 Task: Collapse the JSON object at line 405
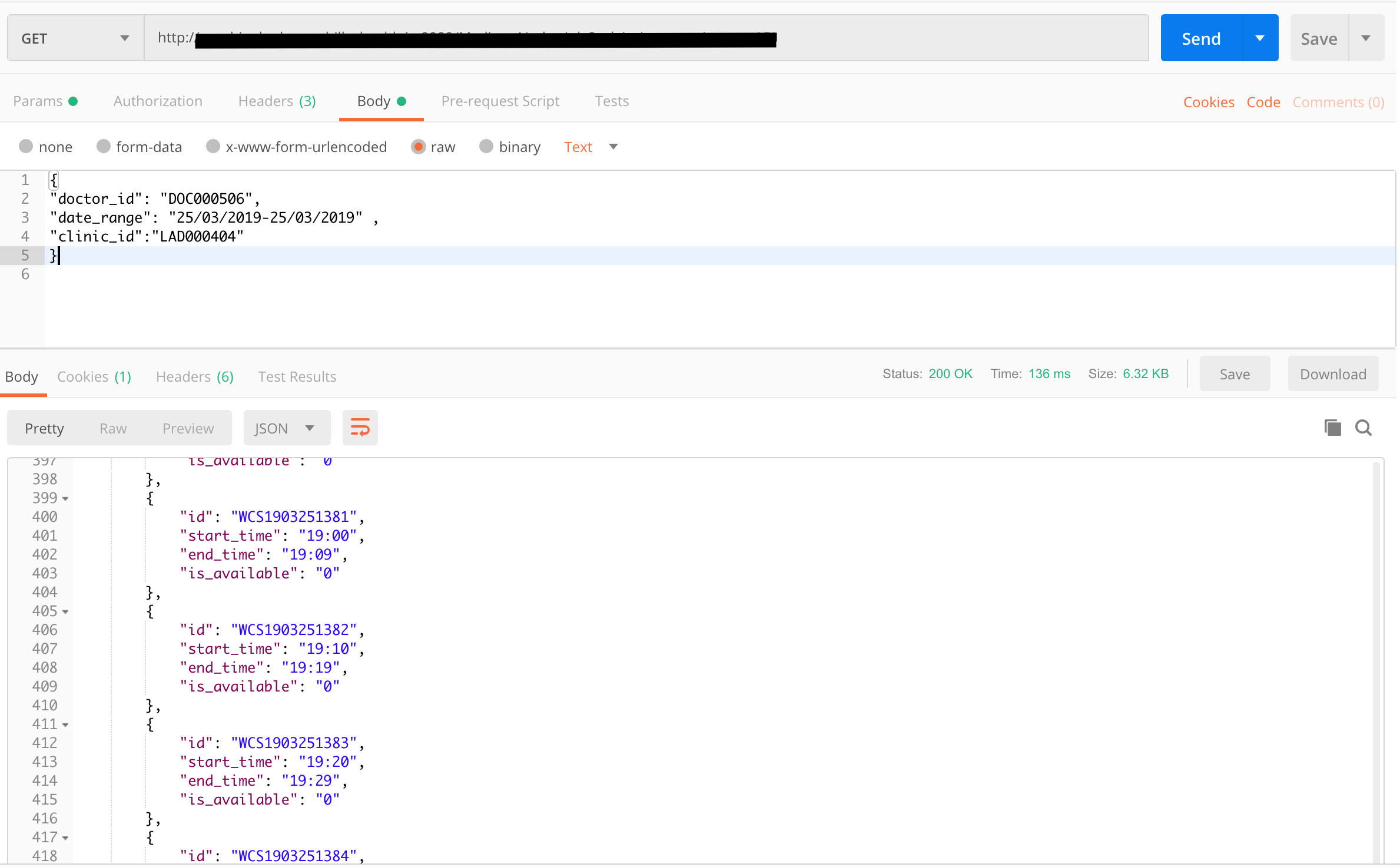65,611
